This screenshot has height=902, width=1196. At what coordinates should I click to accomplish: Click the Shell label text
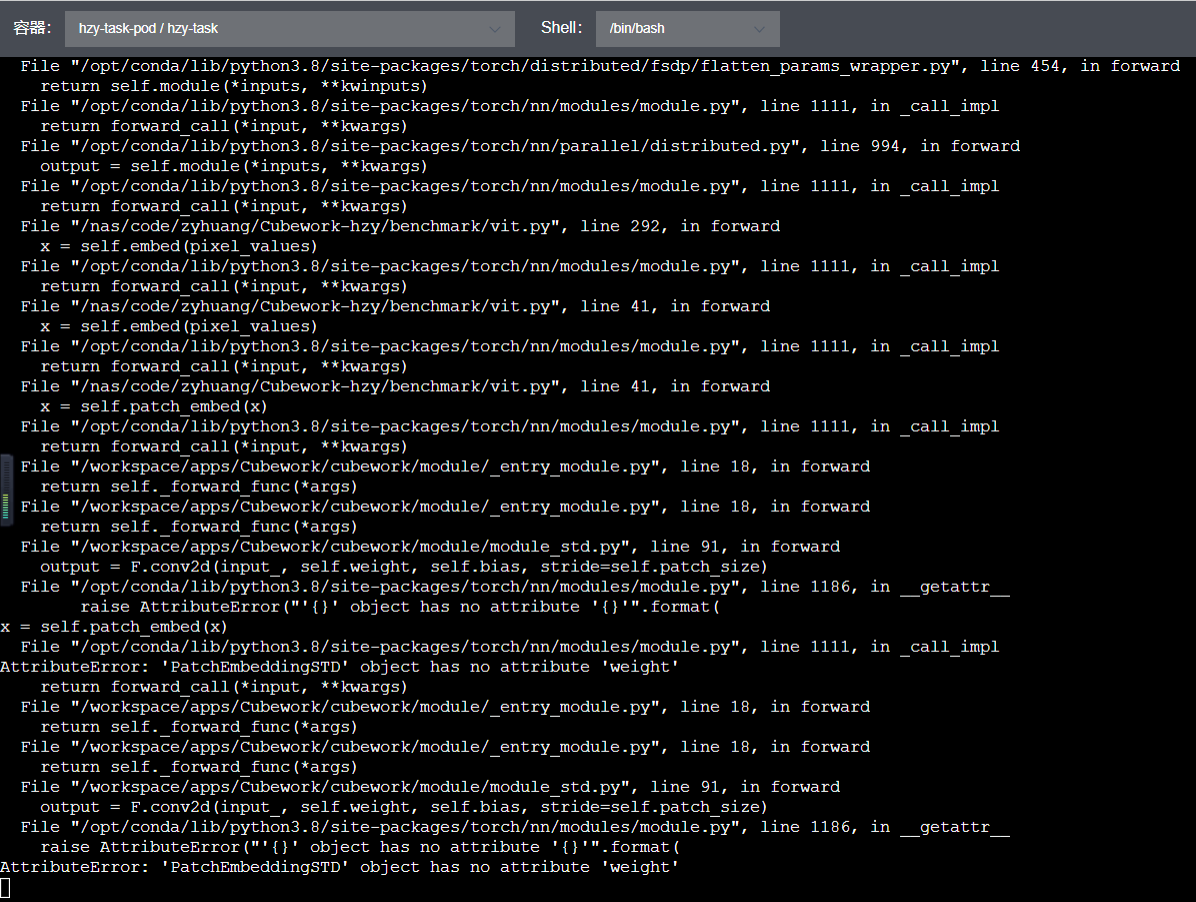561,28
